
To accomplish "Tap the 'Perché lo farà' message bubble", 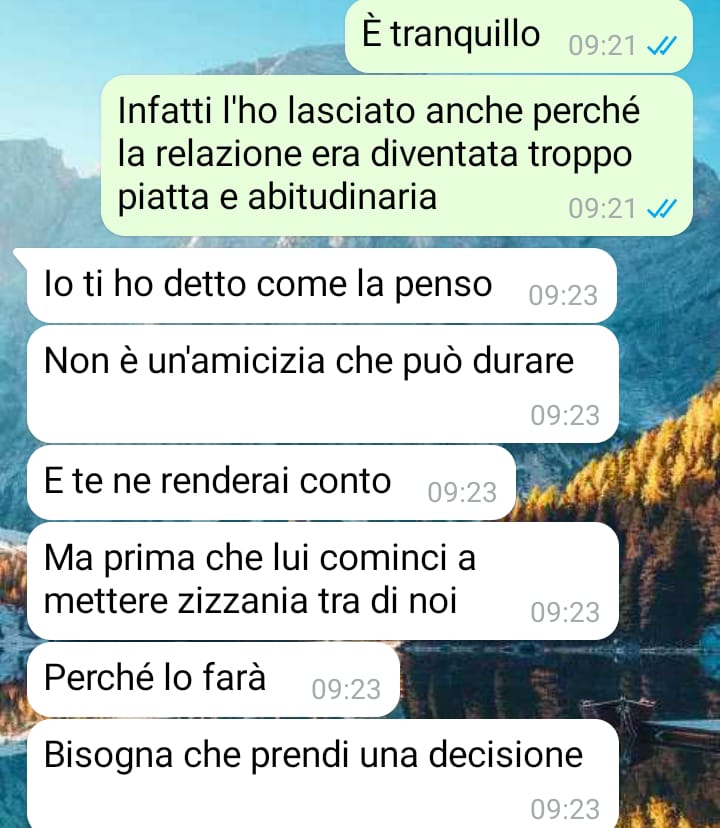I will click(x=213, y=680).
